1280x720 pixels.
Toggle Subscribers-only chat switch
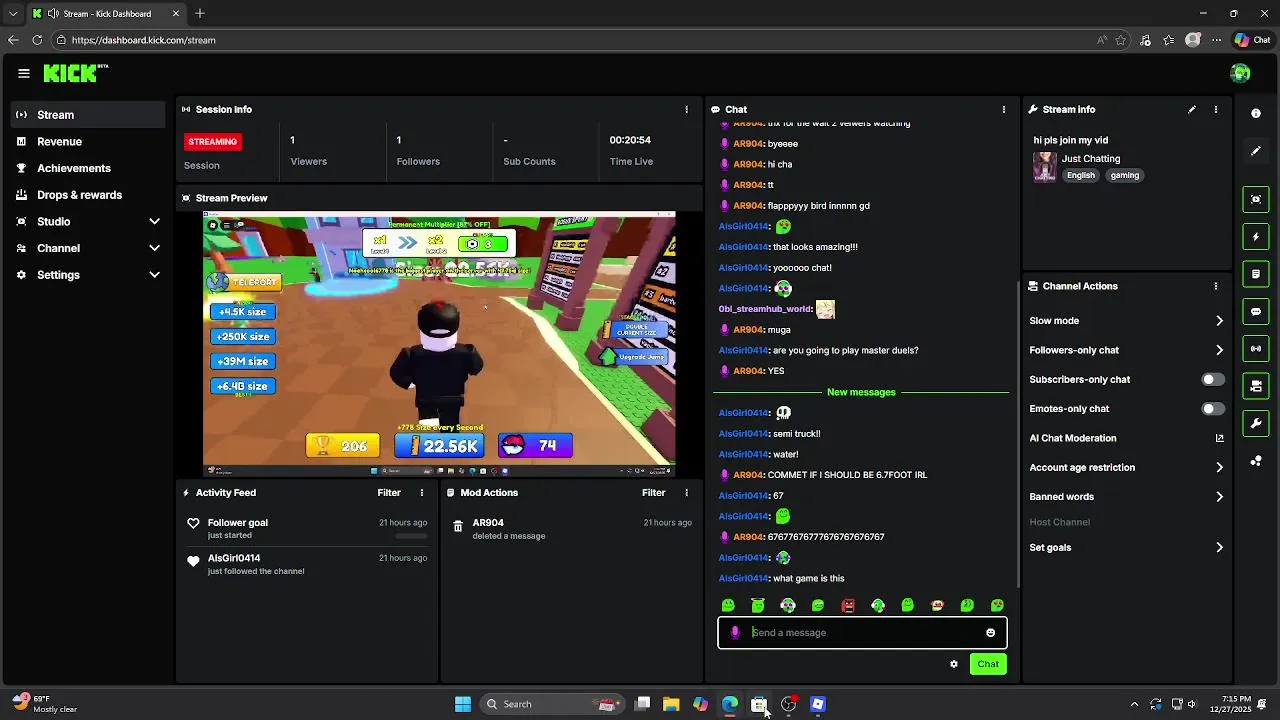click(1212, 379)
